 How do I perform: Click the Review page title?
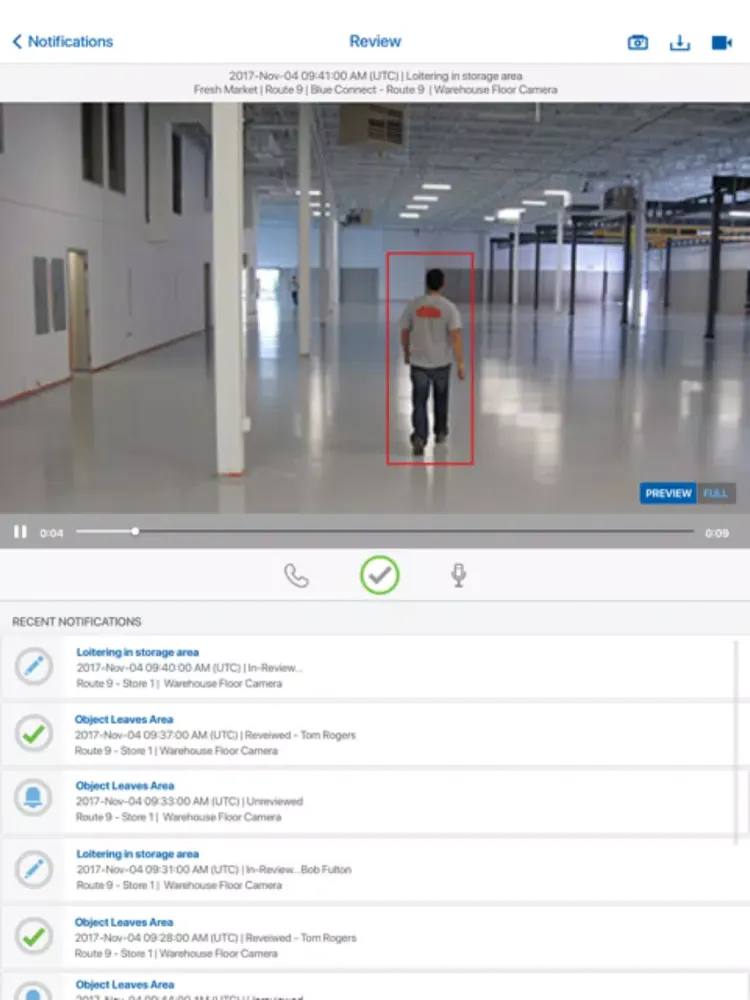[375, 41]
